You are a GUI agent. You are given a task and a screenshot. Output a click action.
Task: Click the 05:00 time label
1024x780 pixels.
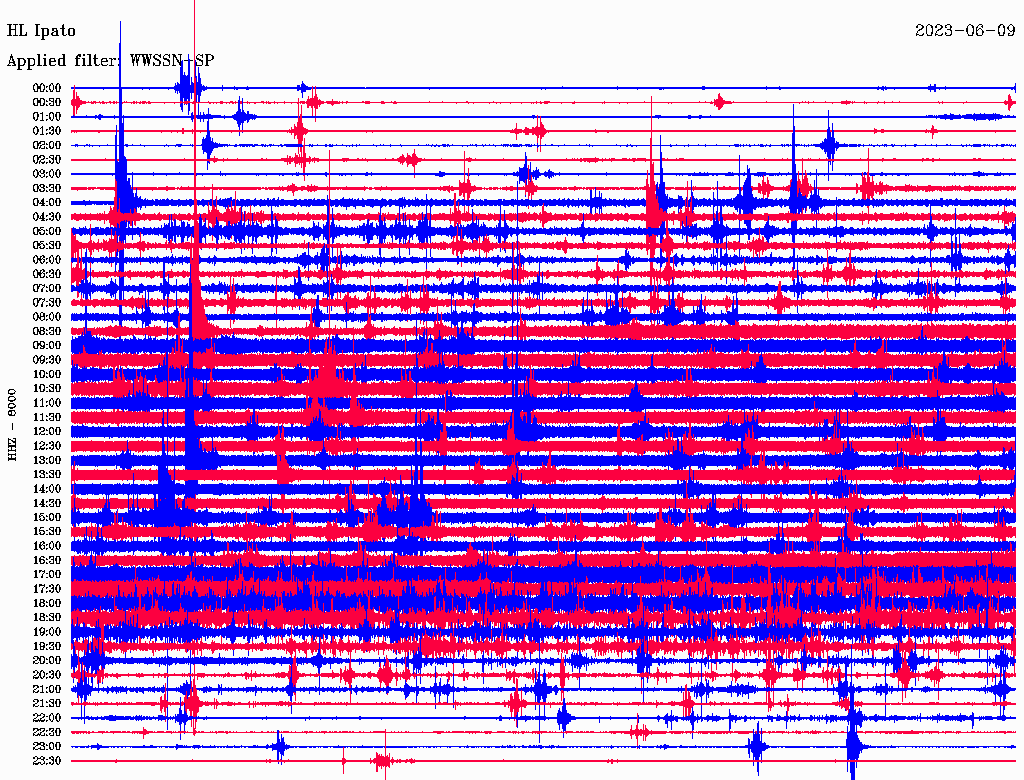point(47,231)
